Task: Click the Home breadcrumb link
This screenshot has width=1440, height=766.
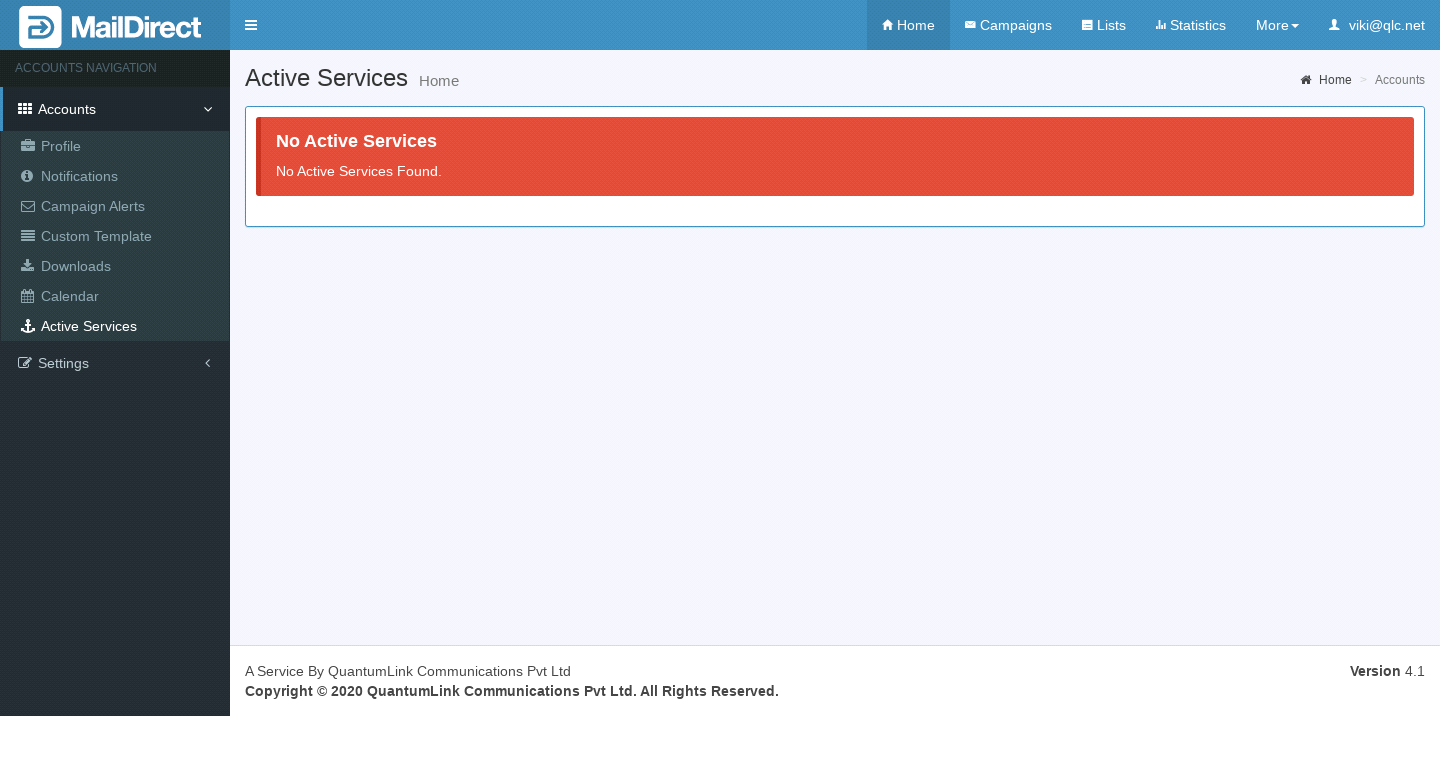Action: pos(1334,80)
